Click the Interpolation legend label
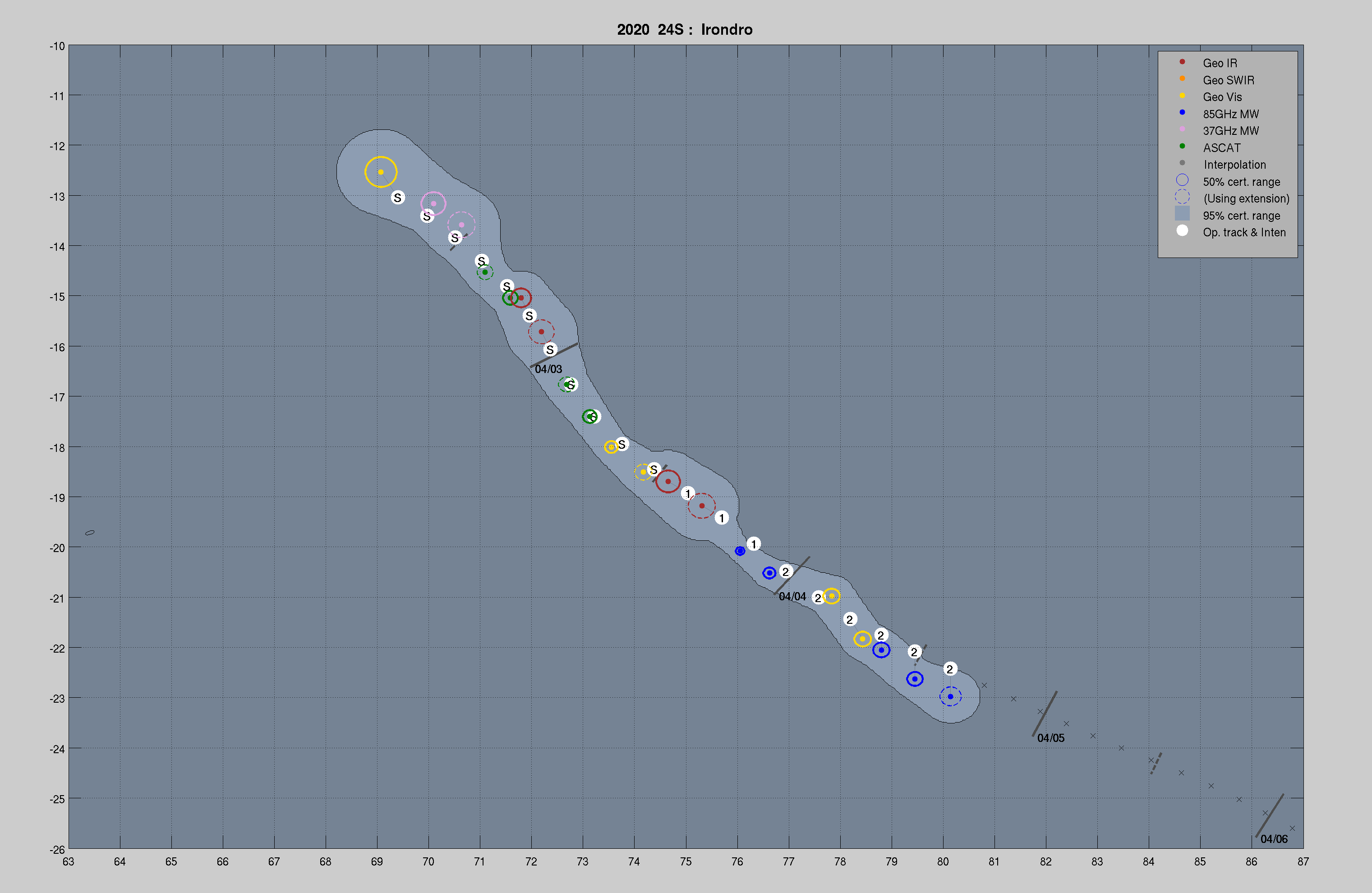This screenshot has height=893, width=1372. coord(1234,165)
